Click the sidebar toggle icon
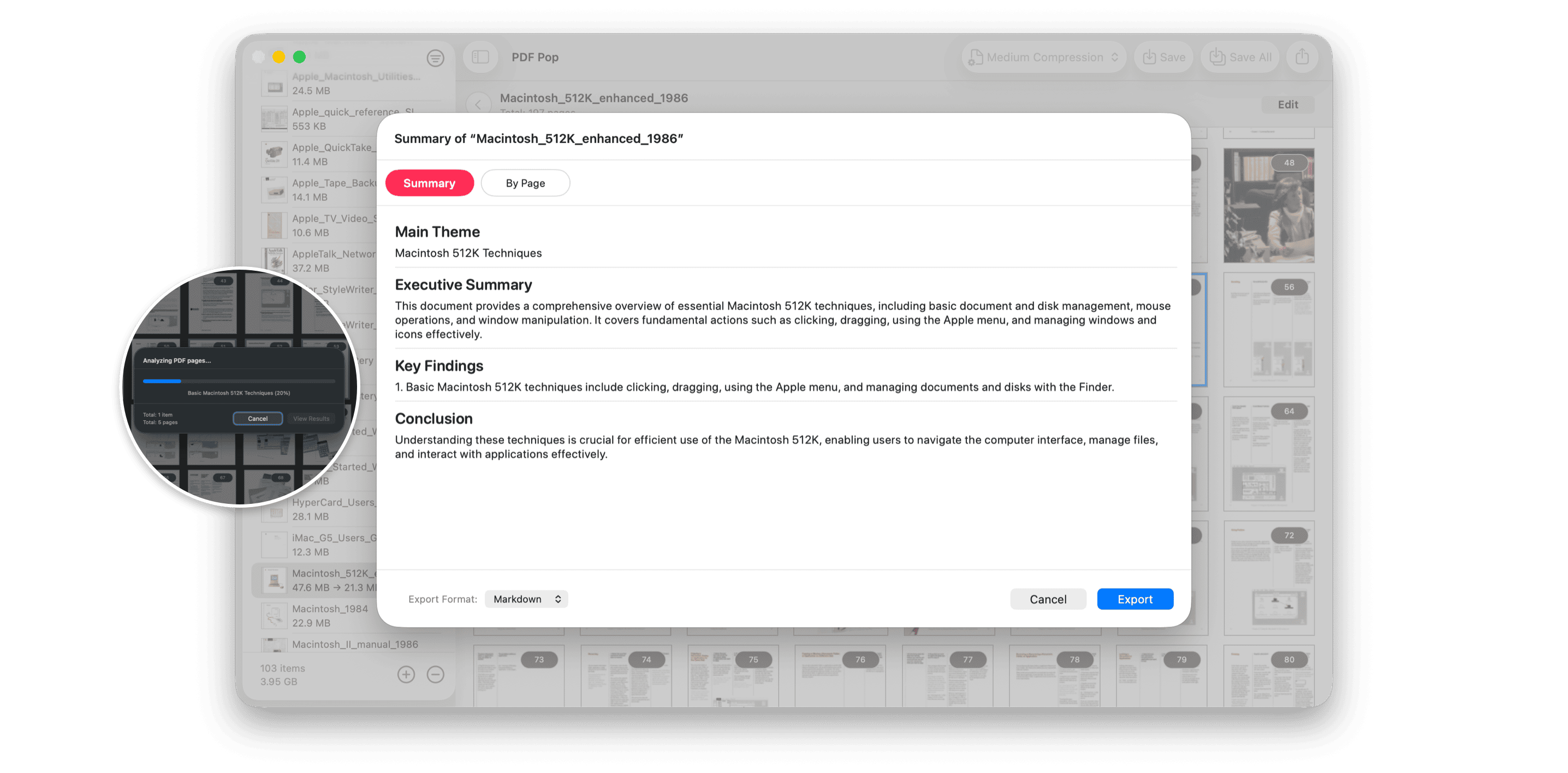Viewport: 1568px width, 773px height. coord(480,57)
